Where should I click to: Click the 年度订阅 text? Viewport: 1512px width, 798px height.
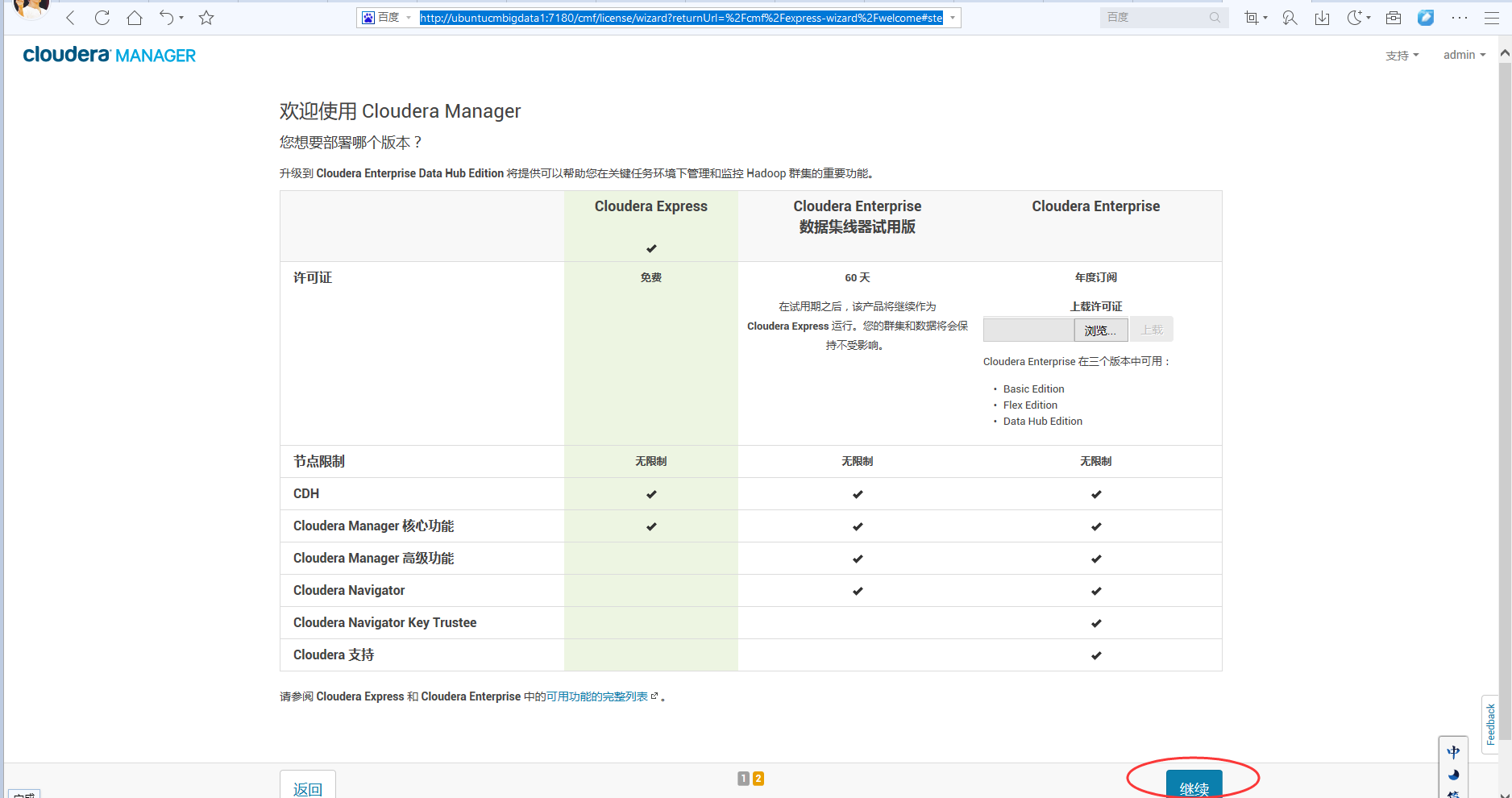click(x=1096, y=277)
